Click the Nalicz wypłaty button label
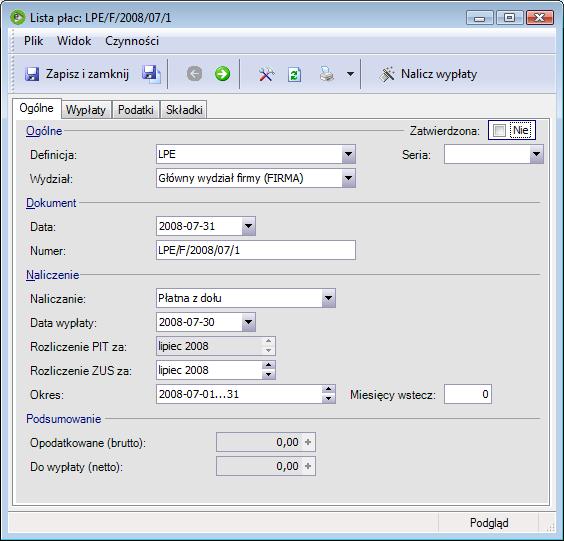The height and width of the screenshot is (541, 564). click(439, 74)
